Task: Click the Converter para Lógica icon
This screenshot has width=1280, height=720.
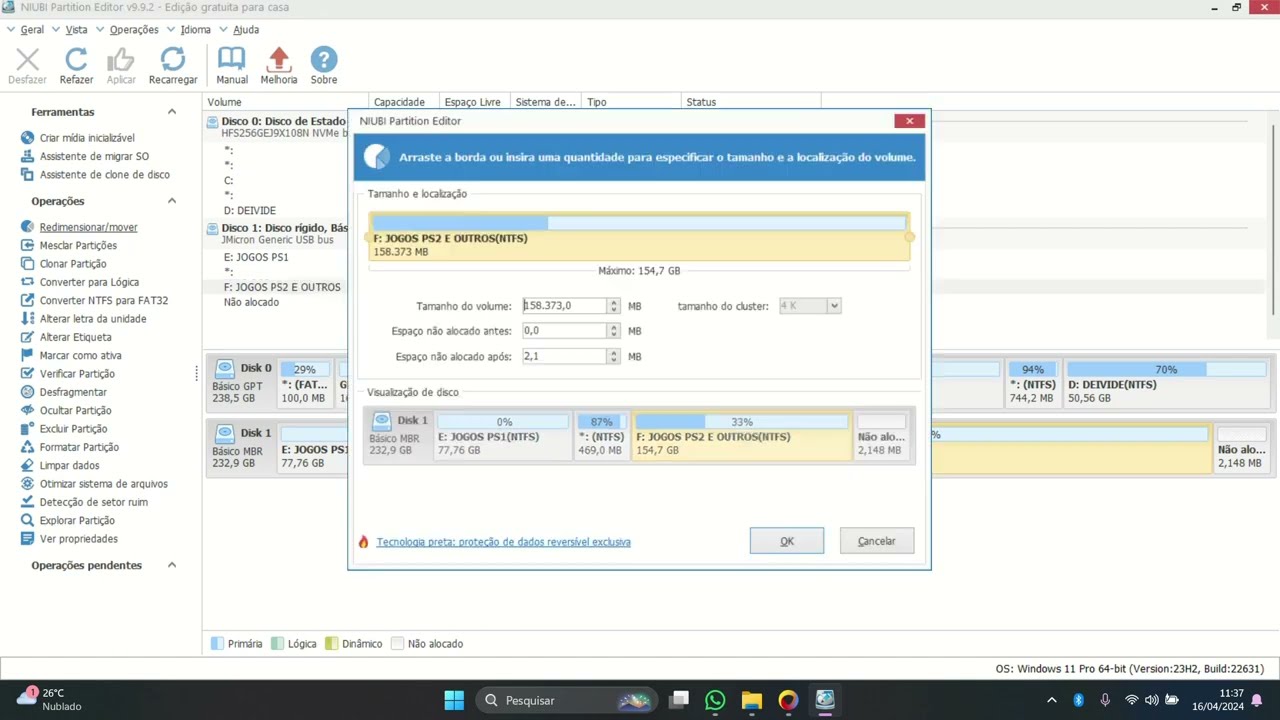Action: pos(28,282)
